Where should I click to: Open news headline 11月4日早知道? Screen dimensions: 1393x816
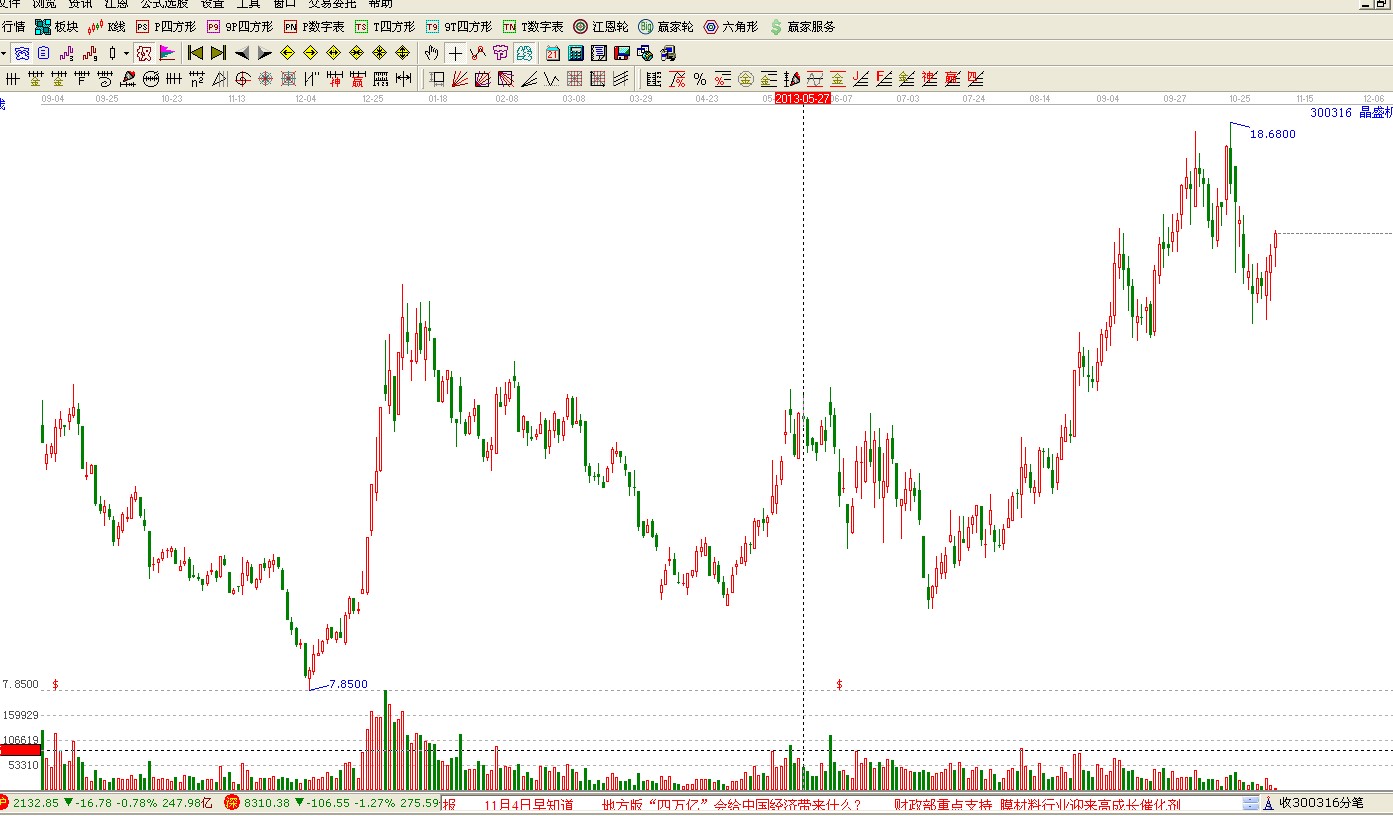click(x=528, y=804)
